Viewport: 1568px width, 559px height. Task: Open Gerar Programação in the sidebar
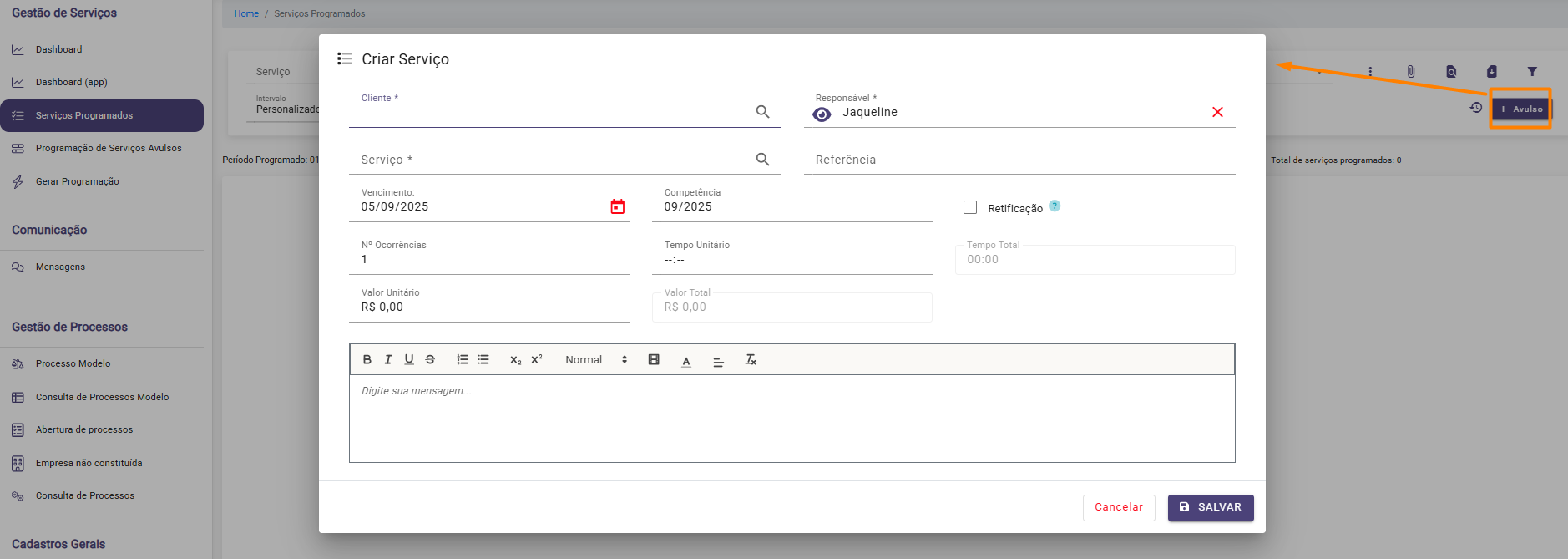77,181
